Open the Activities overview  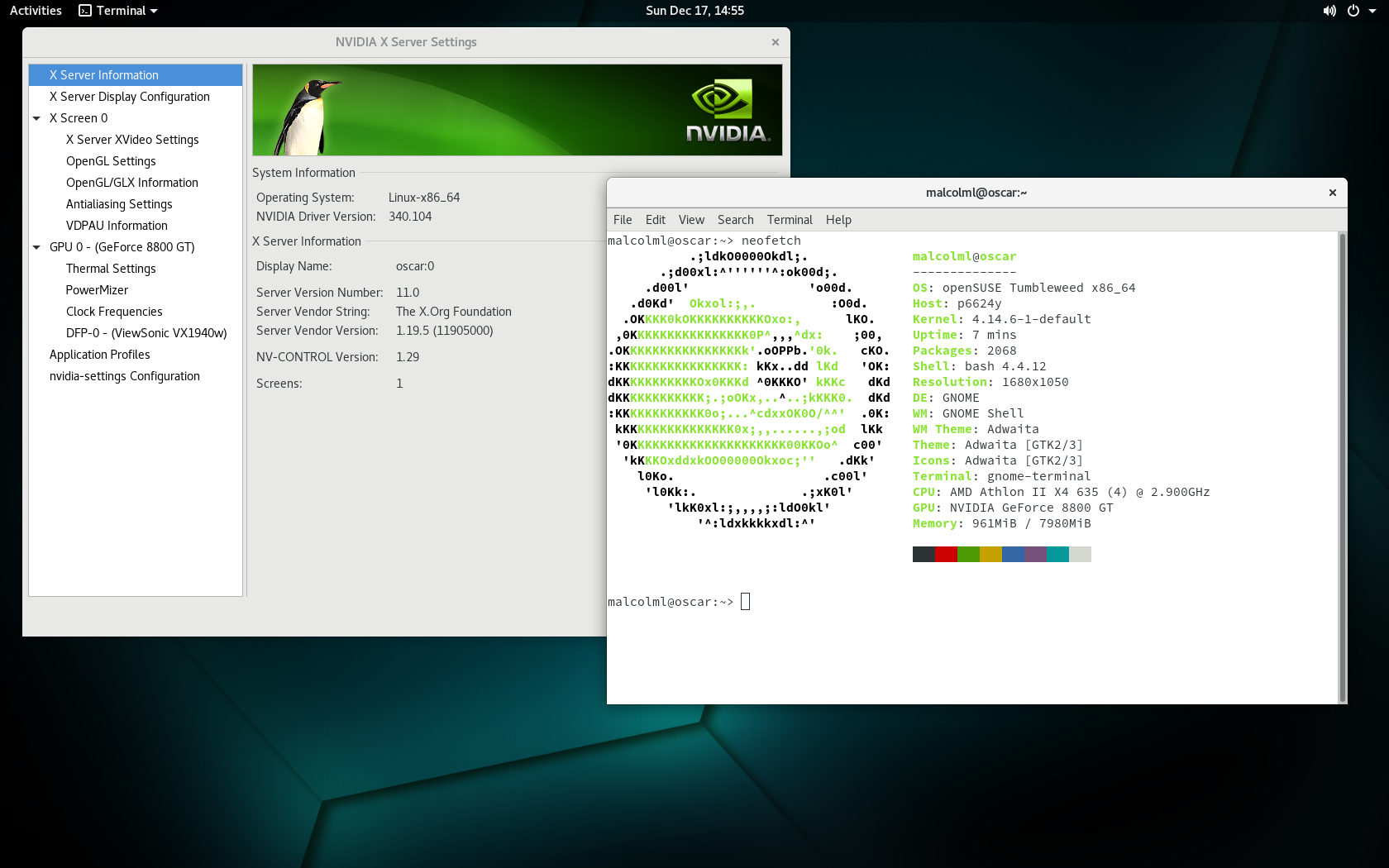pos(36,11)
